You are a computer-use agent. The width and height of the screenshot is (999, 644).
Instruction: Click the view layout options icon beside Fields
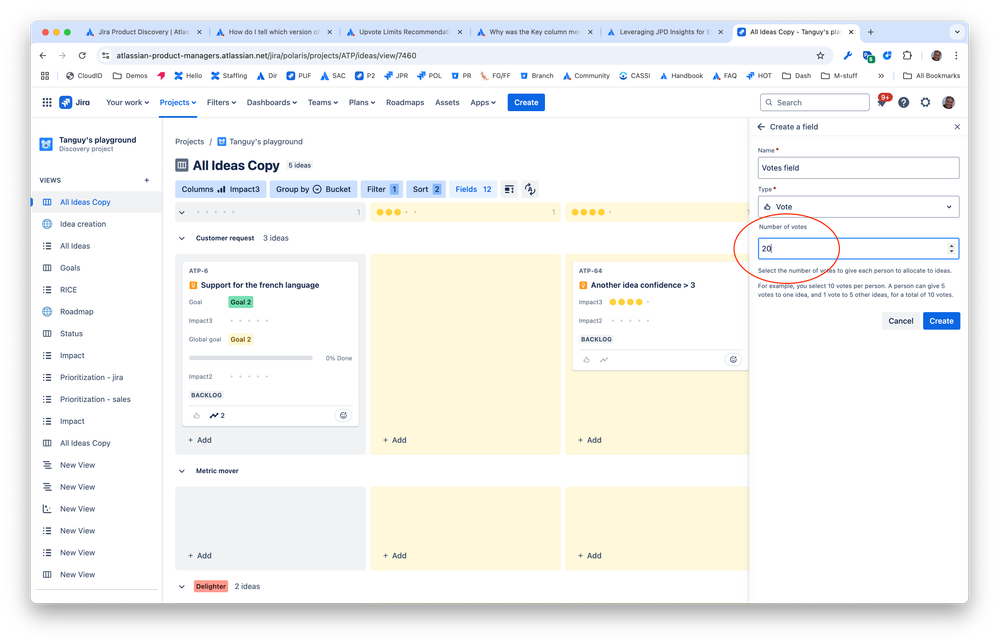pyautogui.click(x=509, y=189)
